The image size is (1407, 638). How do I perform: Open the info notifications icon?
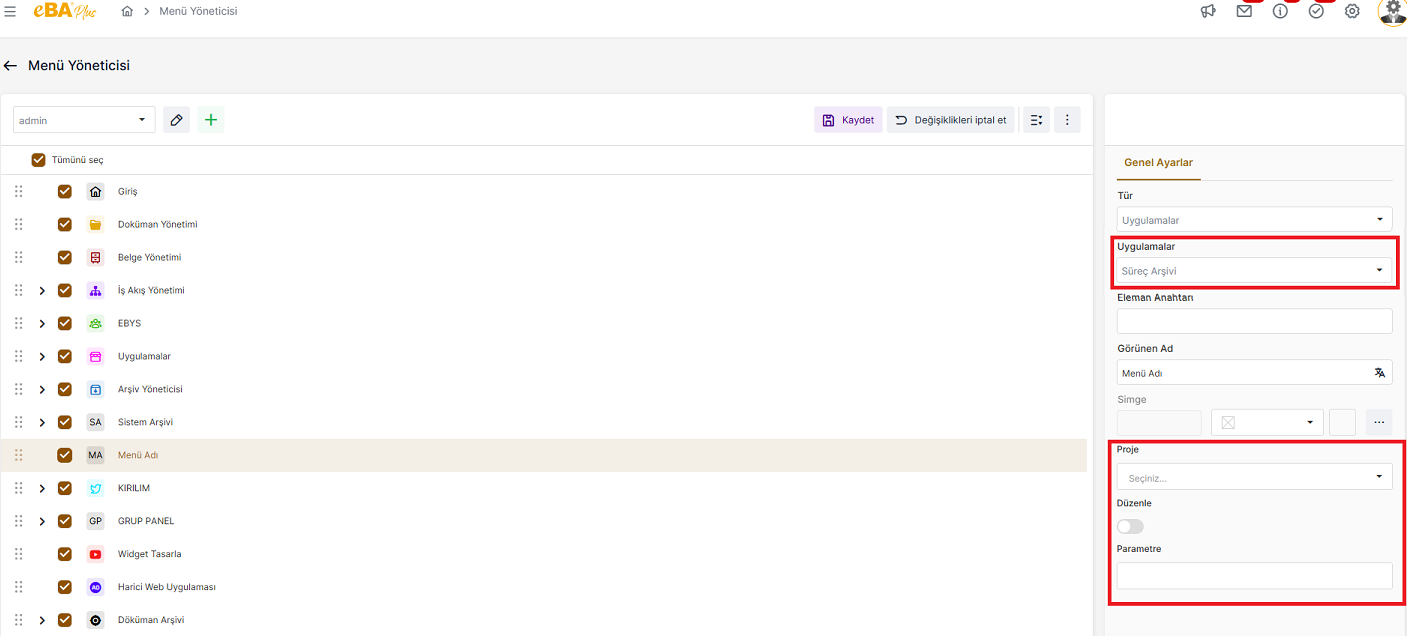tap(1280, 11)
